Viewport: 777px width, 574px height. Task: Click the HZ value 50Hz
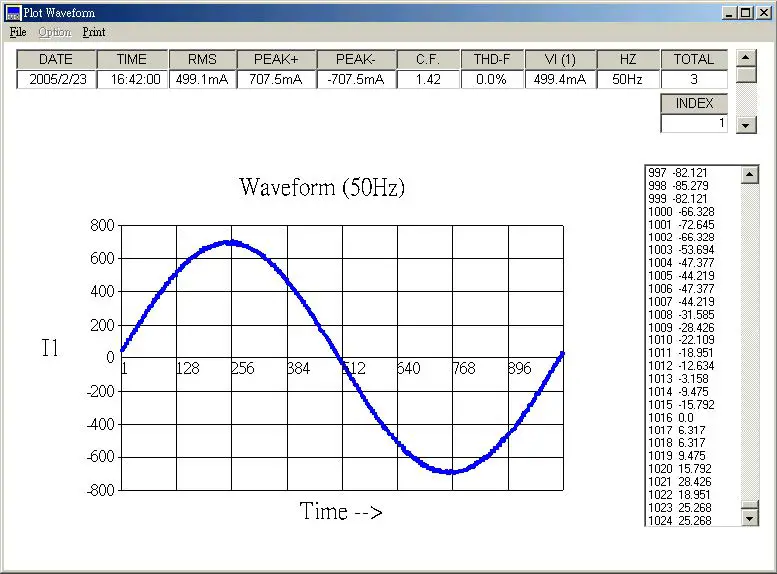pos(628,79)
